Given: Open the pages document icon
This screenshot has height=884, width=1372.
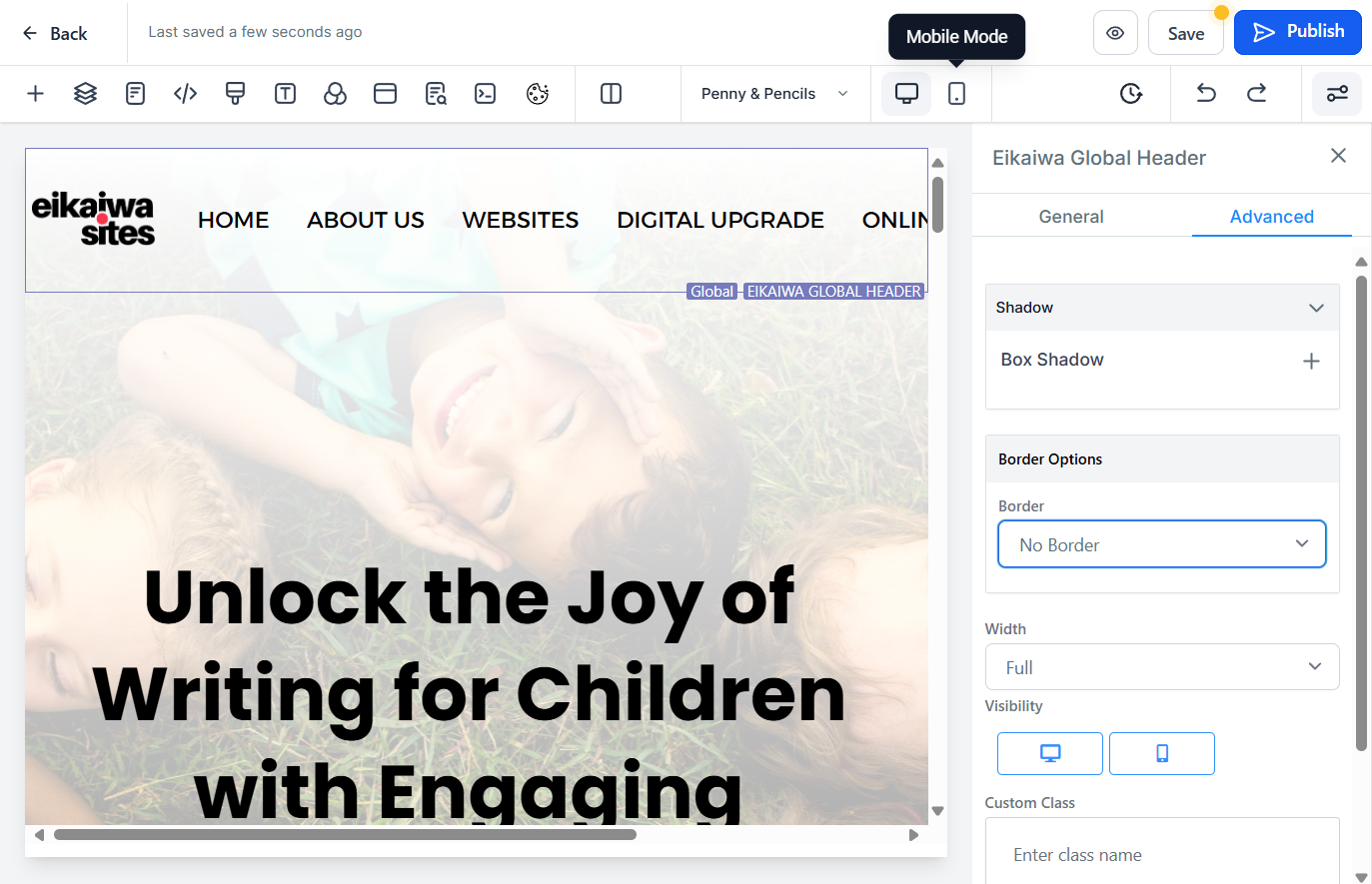Looking at the screenshot, I should [136, 94].
